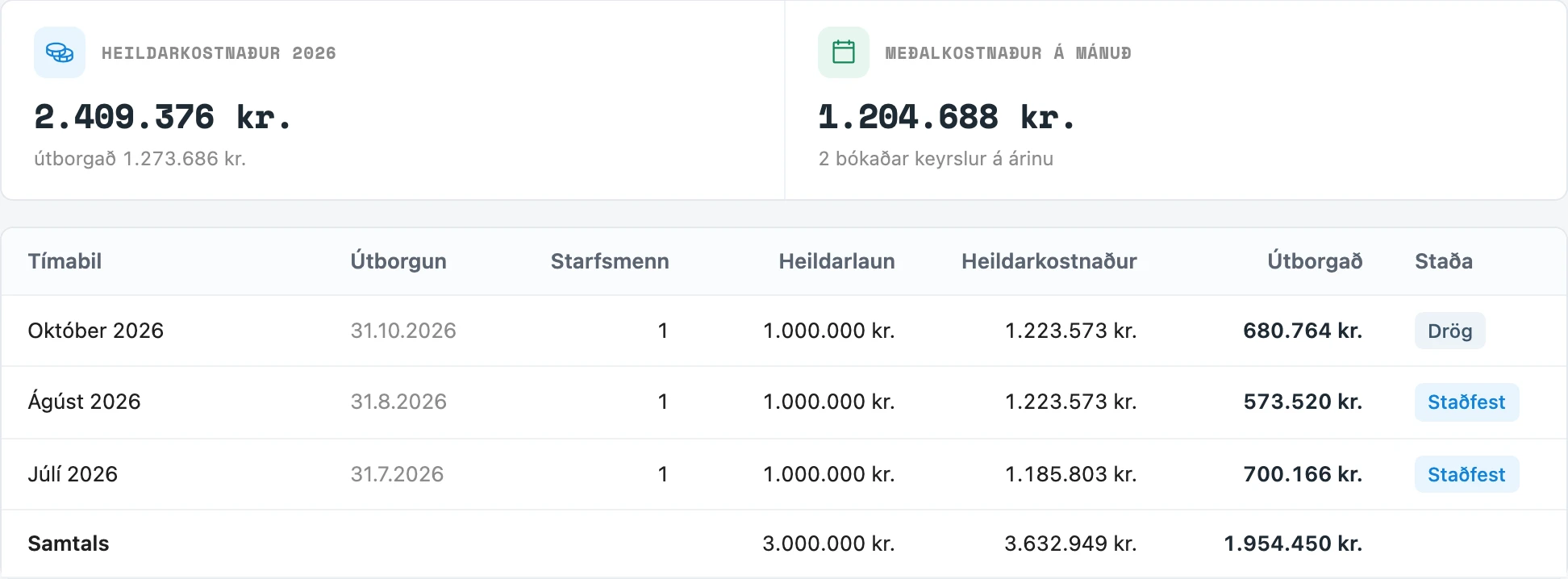Click the payout date 31.8.2026
Viewport: 1568px width, 579px height.
tap(398, 402)
